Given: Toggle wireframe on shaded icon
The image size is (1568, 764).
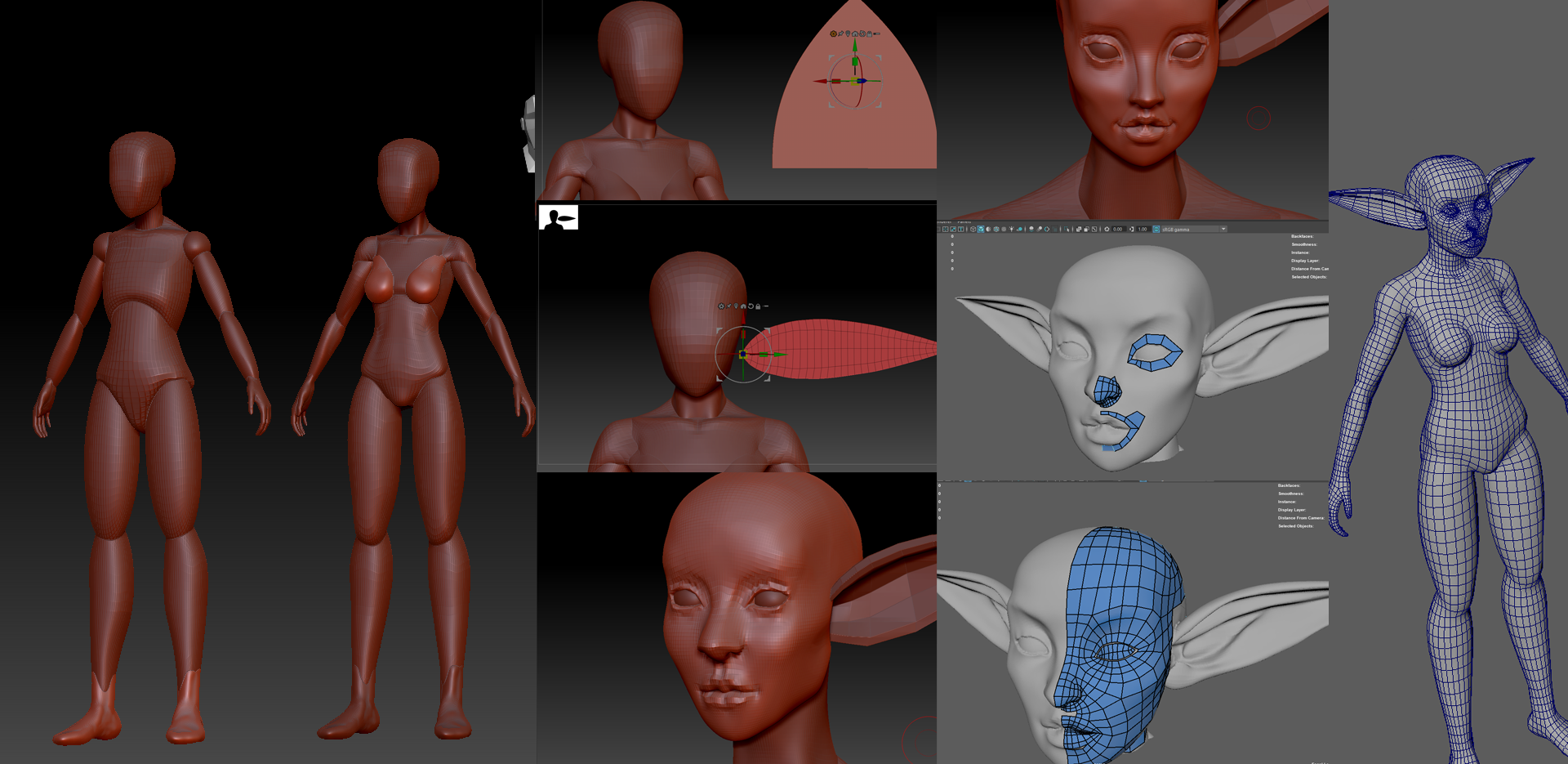Looking at the screenshot, I should (996, 229).
